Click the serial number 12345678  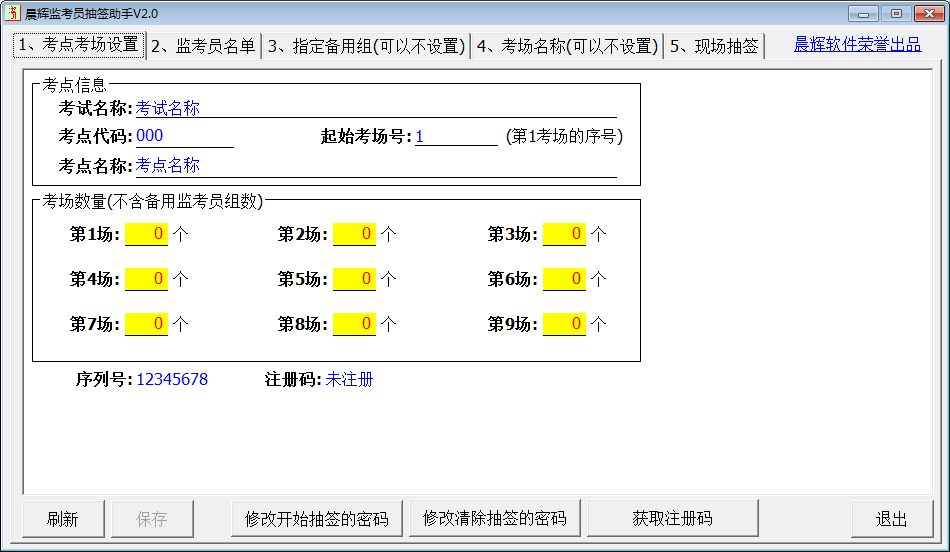(172, 379)
